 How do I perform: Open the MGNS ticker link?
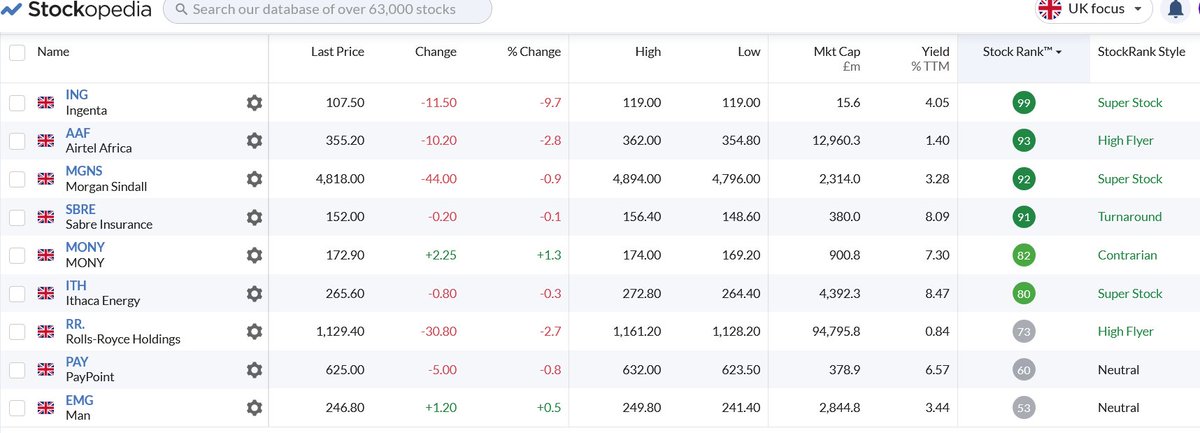[84, 171]
